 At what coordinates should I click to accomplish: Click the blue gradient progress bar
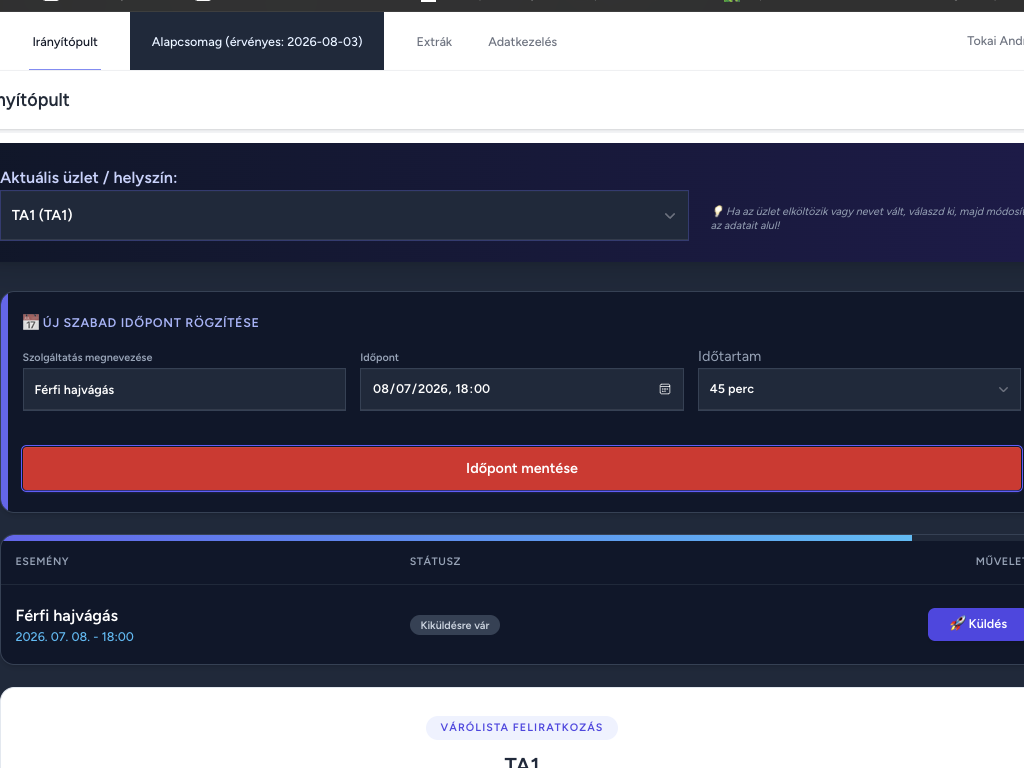pos(457,537)
